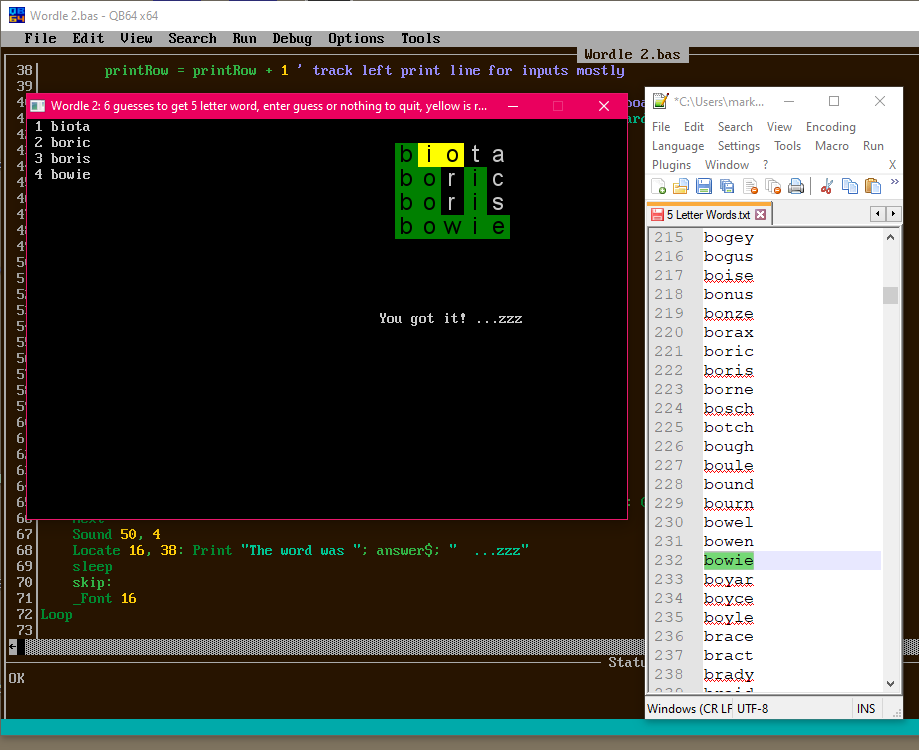Image resolution: width=919 pixels, height=750 pixels.
Task: Open the Notepad++ Run menu
Action: coord(873,146)
